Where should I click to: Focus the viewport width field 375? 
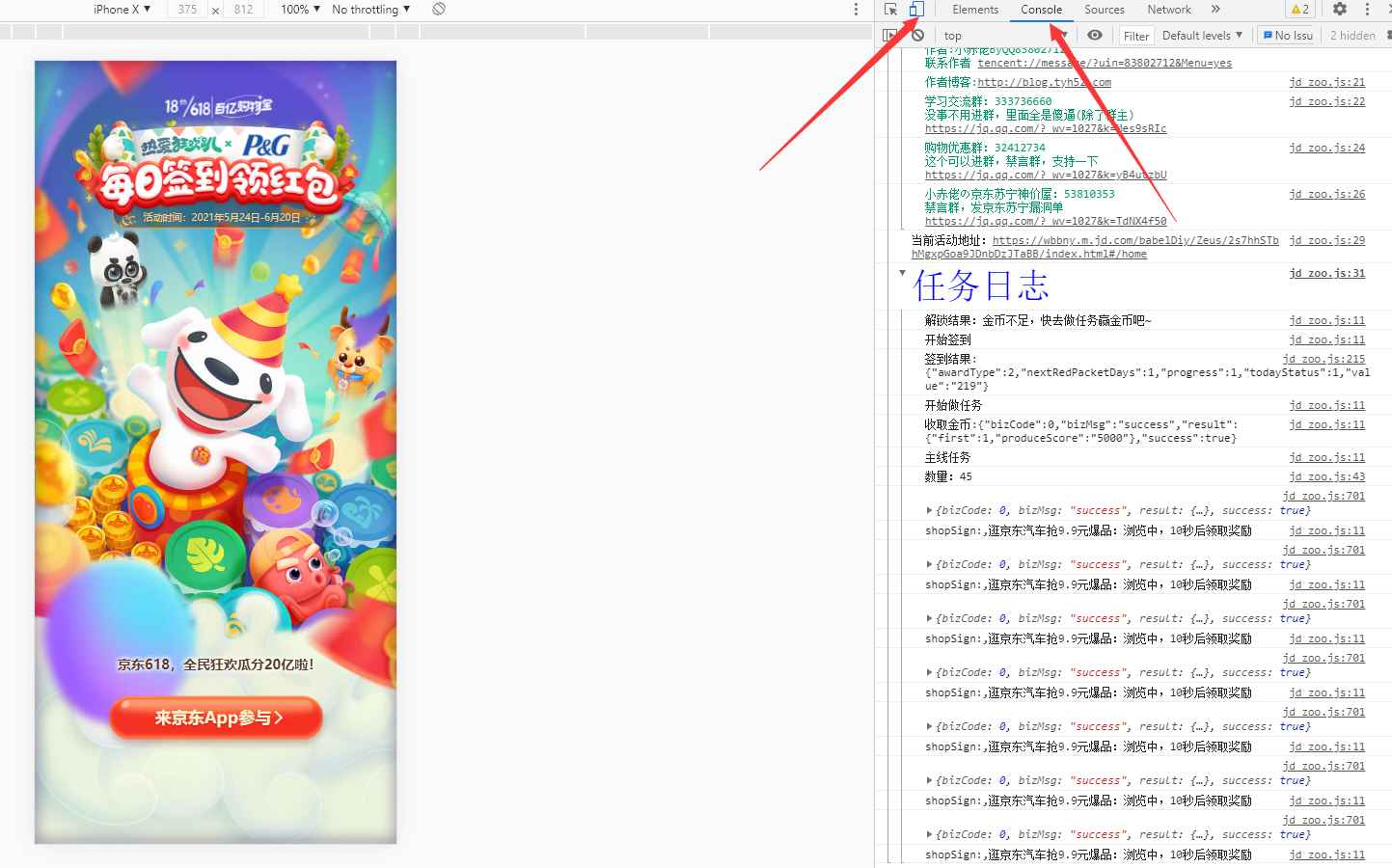point(187,10)
